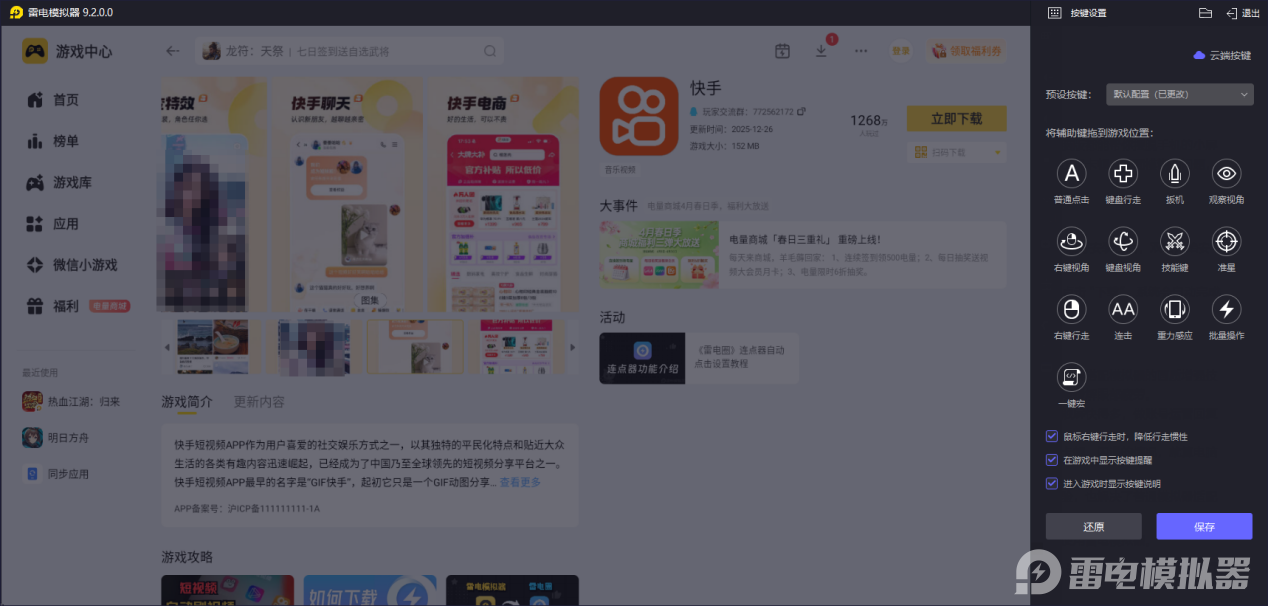Toggle 鼠标右键行走时降低行走惯性 checkbox
The height and width of the screenshot is (606, 1268).
coord(1051,437)
